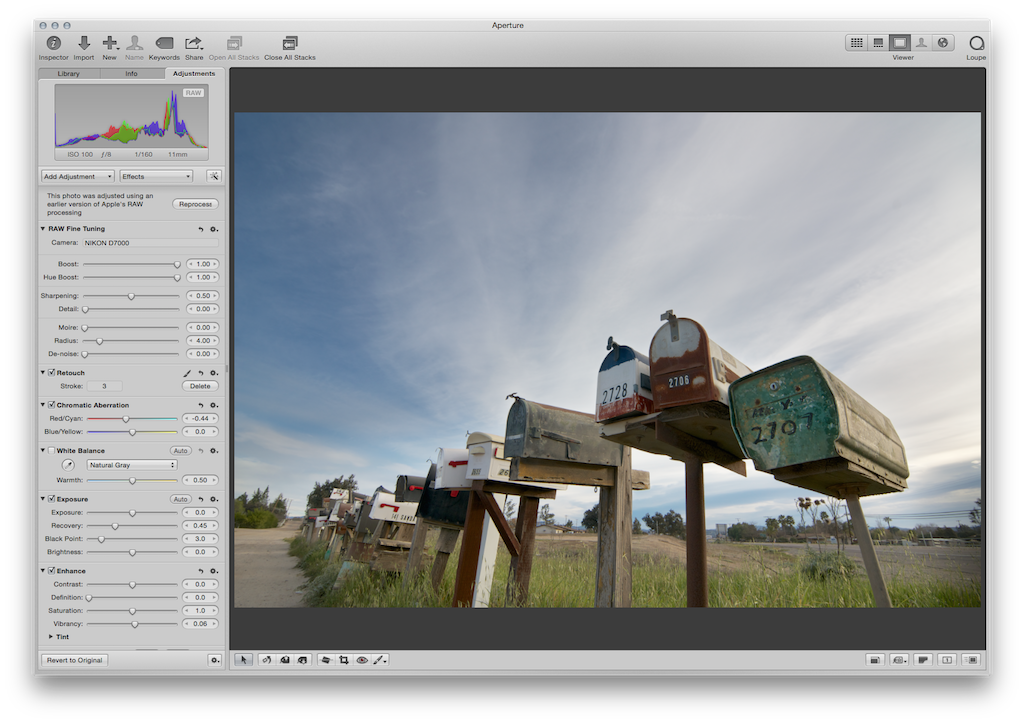Image resolution: width=1024 pixels, height=723 pixels.
Task: Click the Reprocess button
Action: pyautogui.click(x=195, y=204)
